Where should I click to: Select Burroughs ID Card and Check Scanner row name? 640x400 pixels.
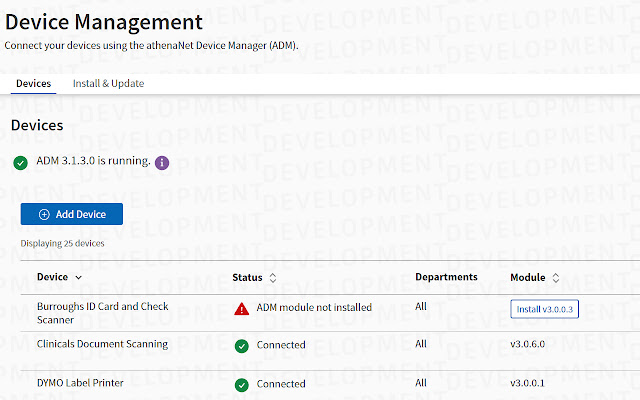coord(102,313)
